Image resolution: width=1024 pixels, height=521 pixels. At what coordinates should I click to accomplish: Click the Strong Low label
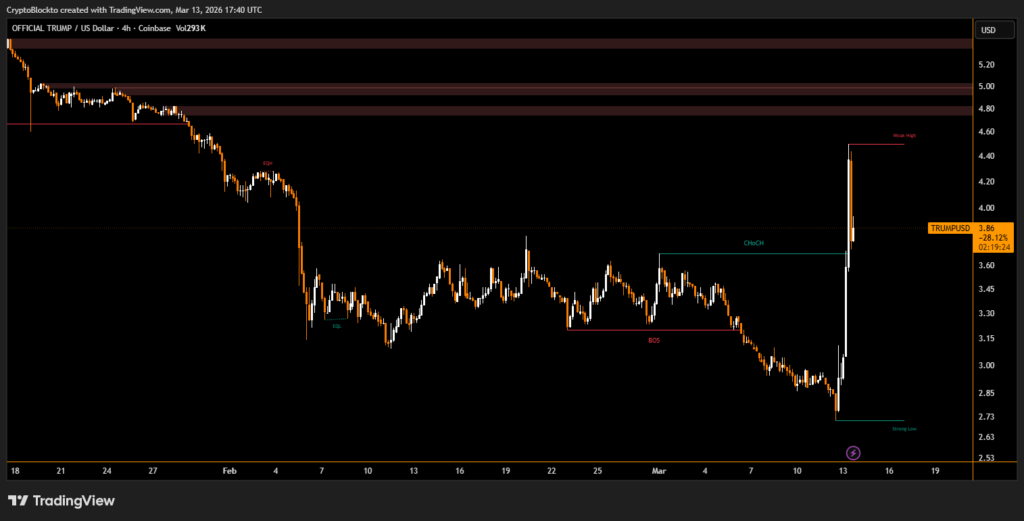click(x=904, y=428)
